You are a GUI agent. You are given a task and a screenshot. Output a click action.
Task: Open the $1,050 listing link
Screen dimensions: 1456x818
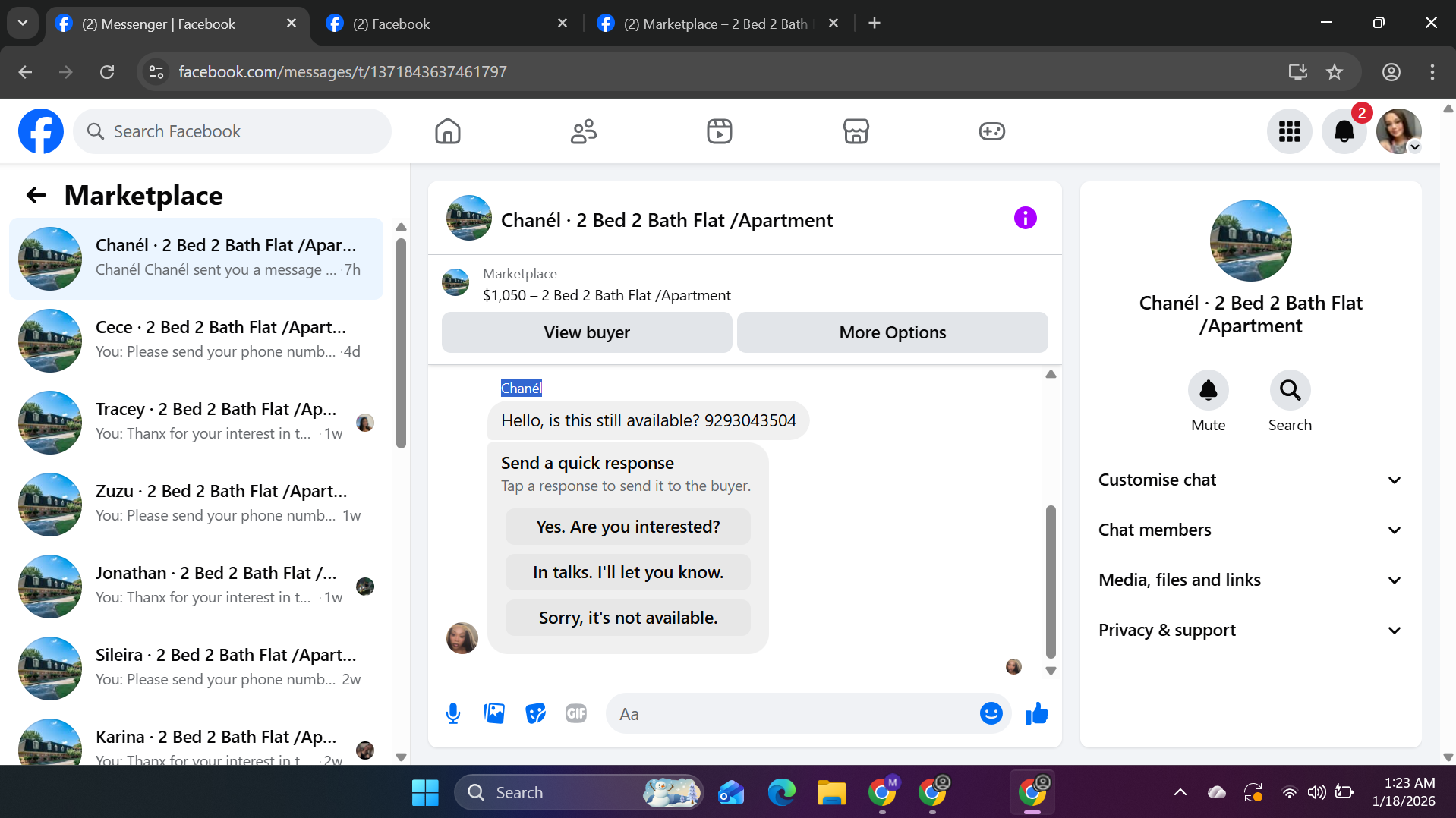click(607, 295)
